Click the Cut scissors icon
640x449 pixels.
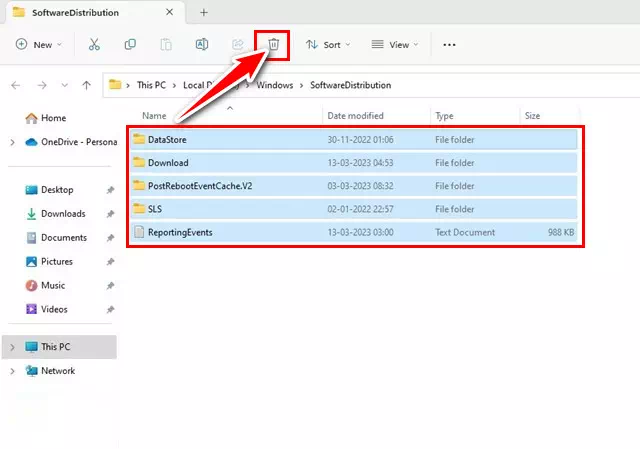click(94, 44)
